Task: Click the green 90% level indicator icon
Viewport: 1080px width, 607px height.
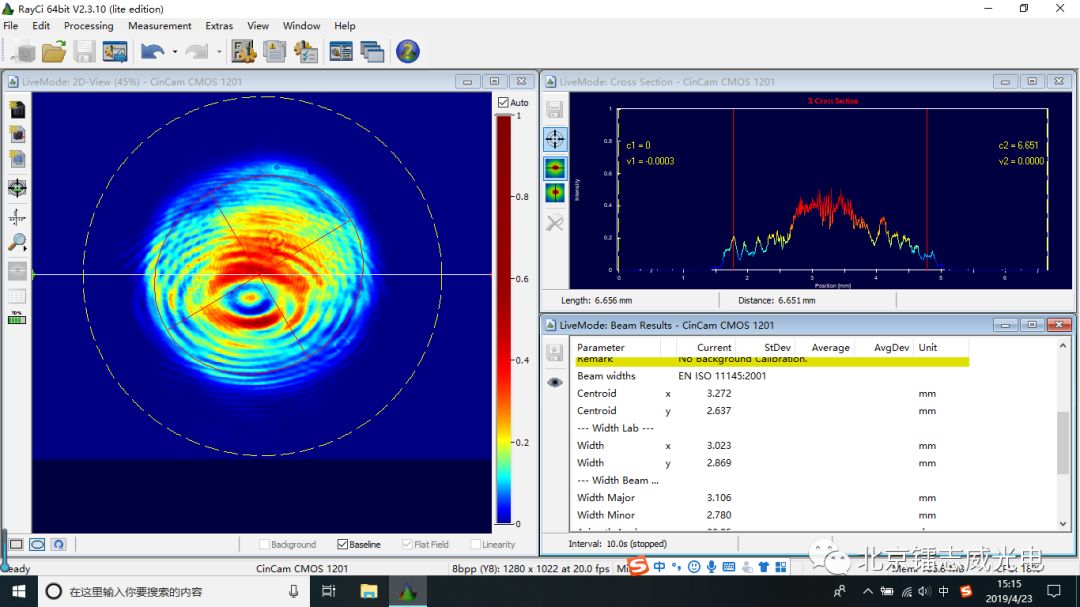Action: click(17, 318)
